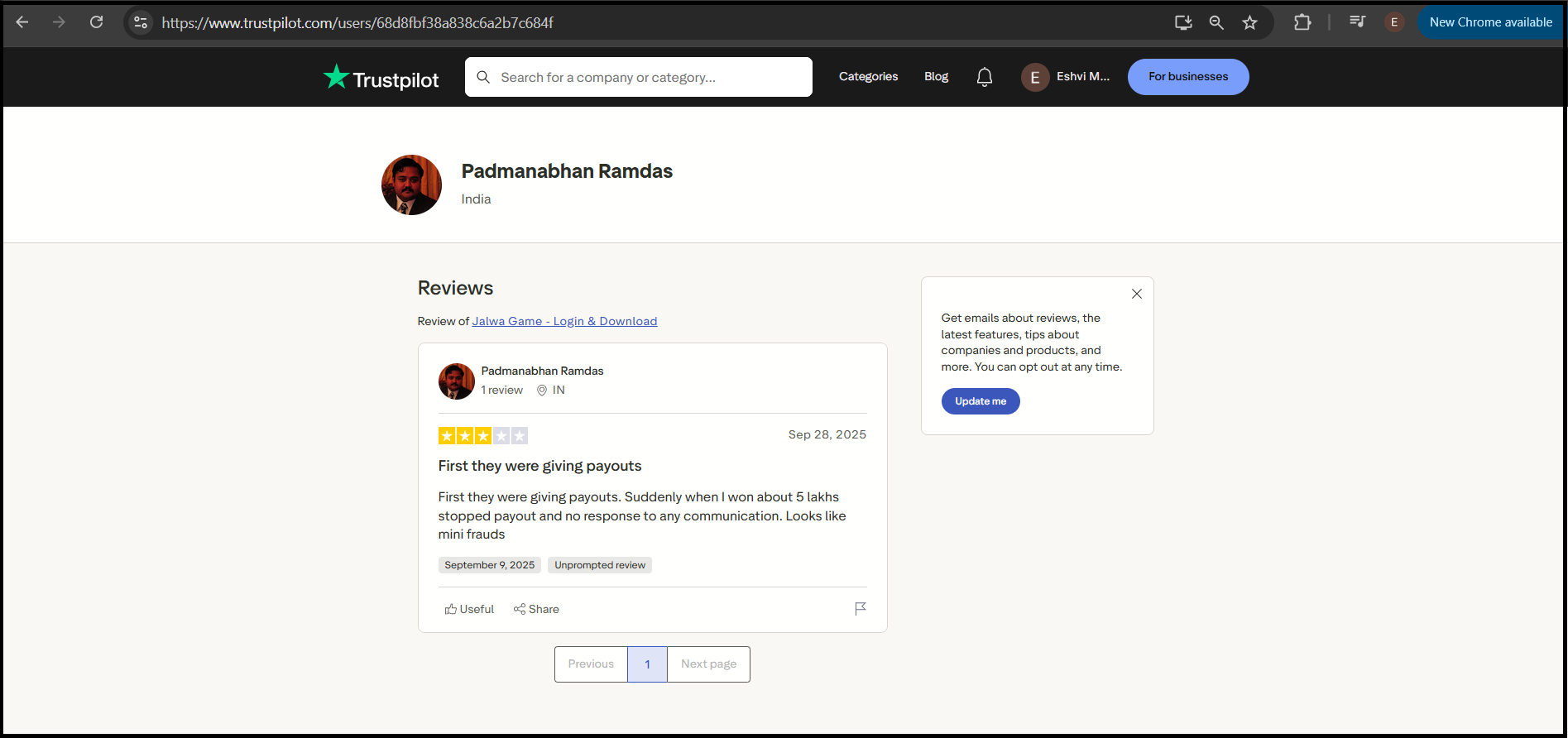Share this review
This screenshot has height=738, width=1568.
[x=536, y=609]
